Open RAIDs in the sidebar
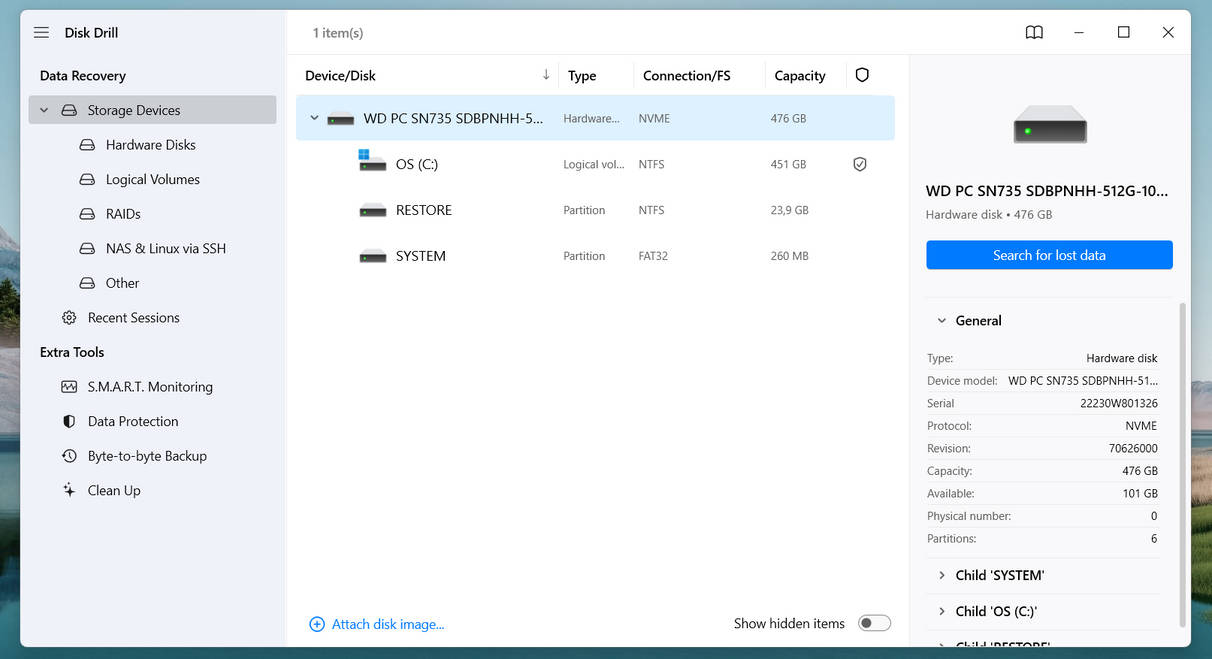1212x659 pixels. click(123, 214)
